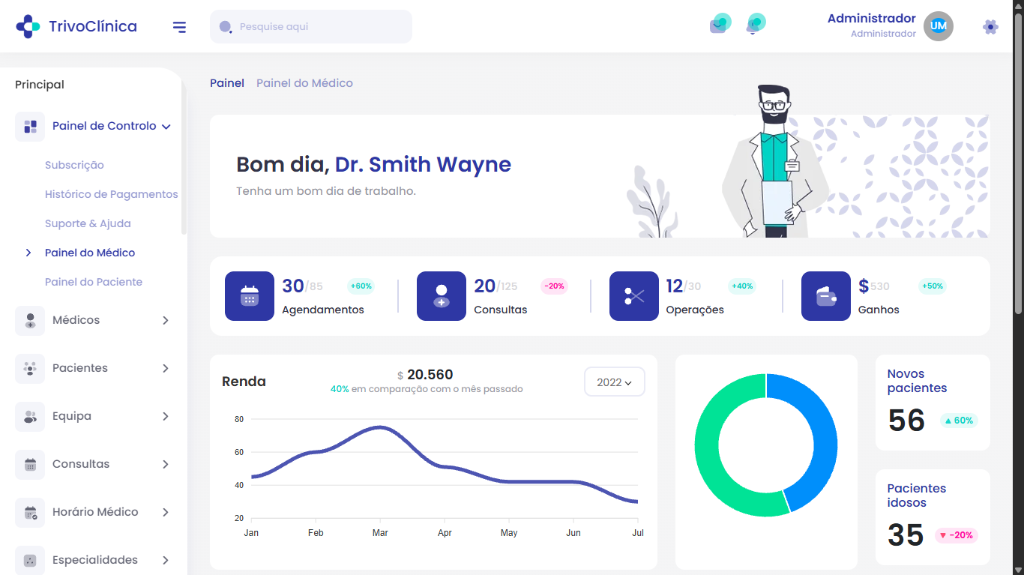Click the Horário Médico sidebar label
The height and width of the screenshot is (575, 1024).
[x=95, y=512]
